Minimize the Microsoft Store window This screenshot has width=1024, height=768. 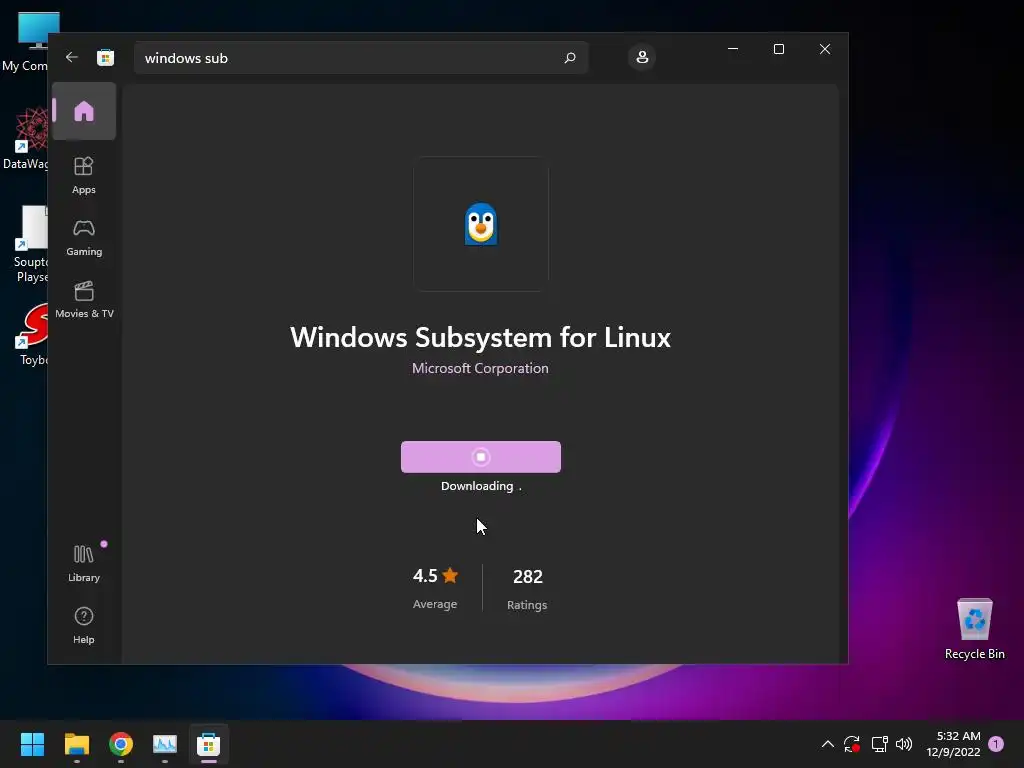pos(733,49)
